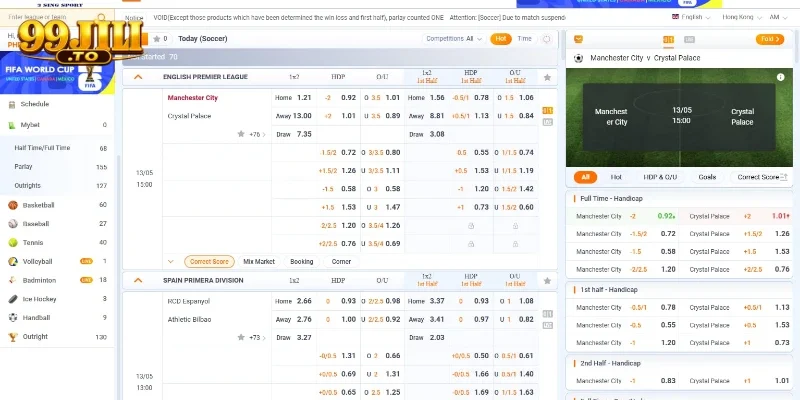
Task: Favorite the Spain Primera Division star
Action: (x=547, y=281)
